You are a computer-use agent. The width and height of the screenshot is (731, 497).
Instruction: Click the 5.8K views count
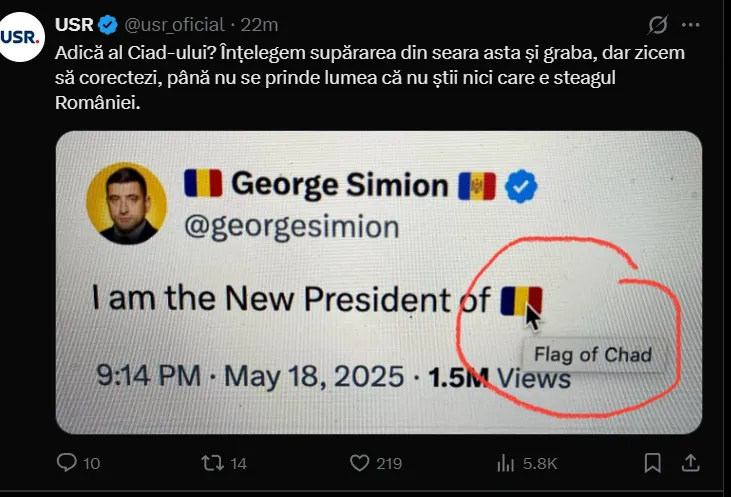[x=541, y=463]
